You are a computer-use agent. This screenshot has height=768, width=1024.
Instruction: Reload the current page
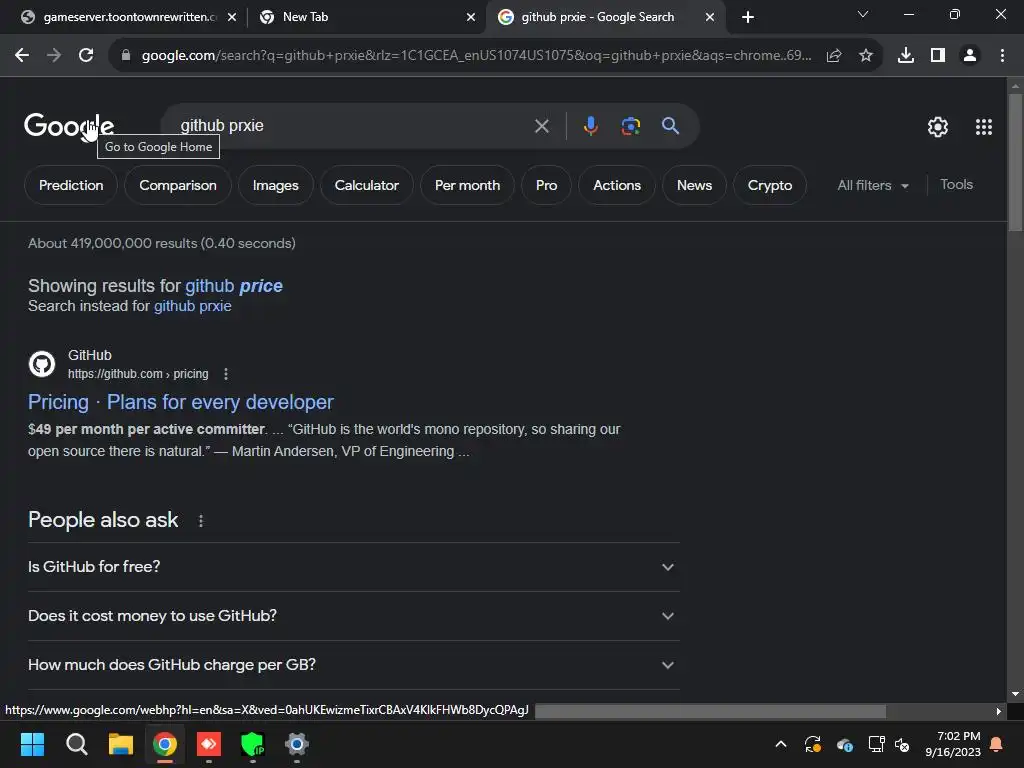(x=86, y=56)
